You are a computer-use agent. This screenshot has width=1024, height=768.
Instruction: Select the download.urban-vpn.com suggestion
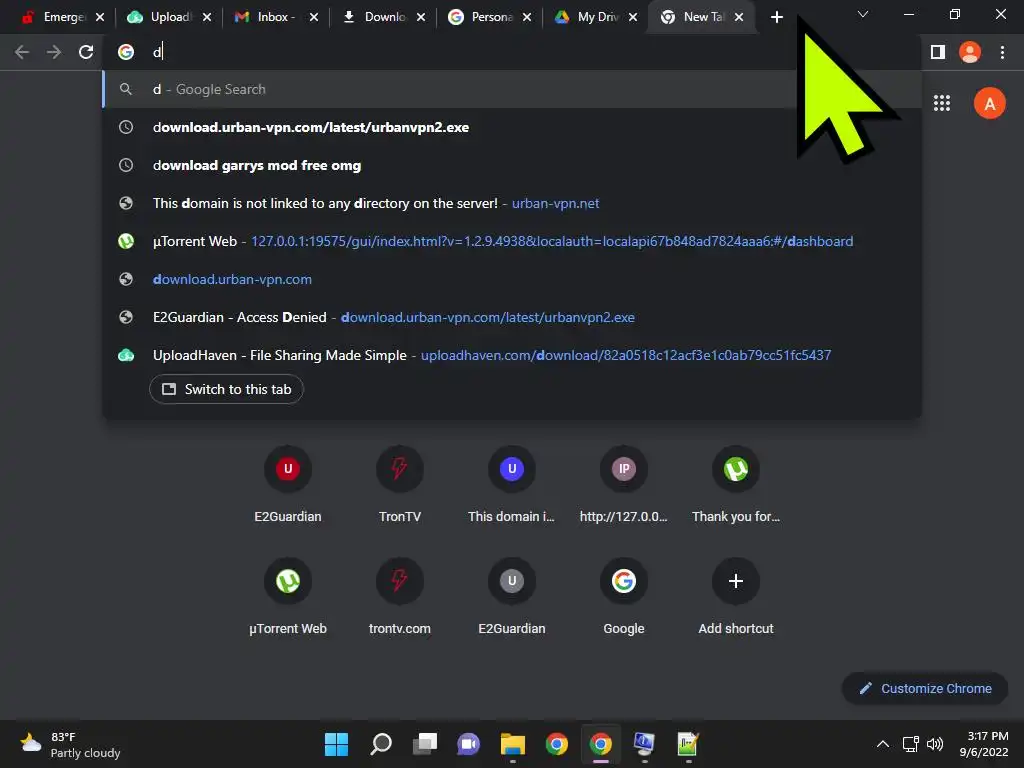point(512,279)
